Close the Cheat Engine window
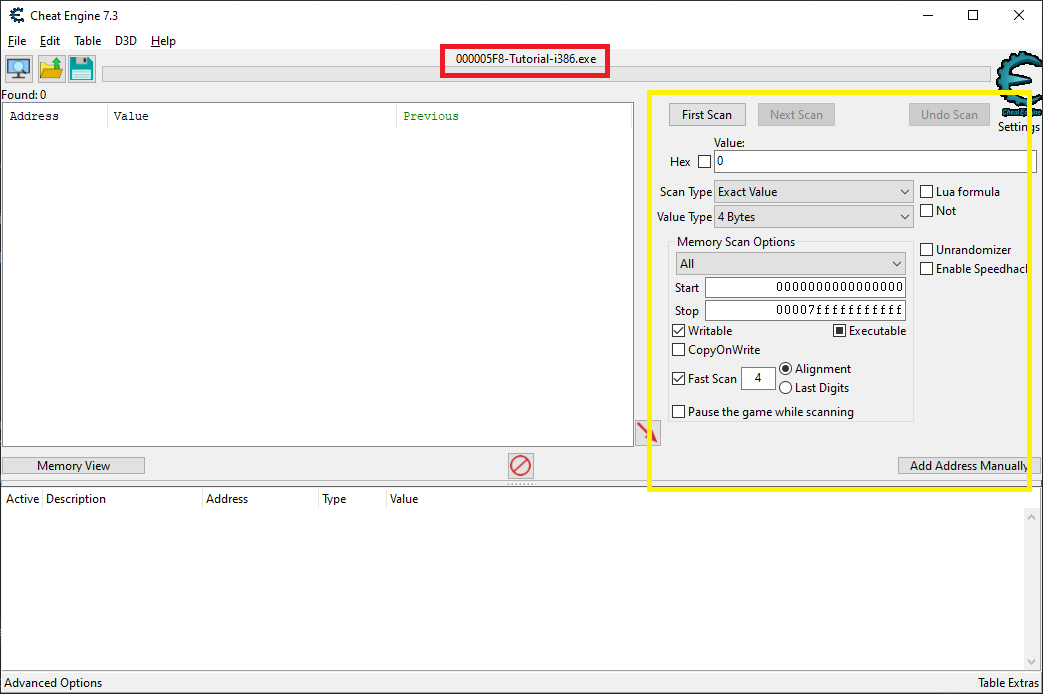The height and width of the screenshot is (694, 1043). pyautogui.click(x=1018, y=15)
